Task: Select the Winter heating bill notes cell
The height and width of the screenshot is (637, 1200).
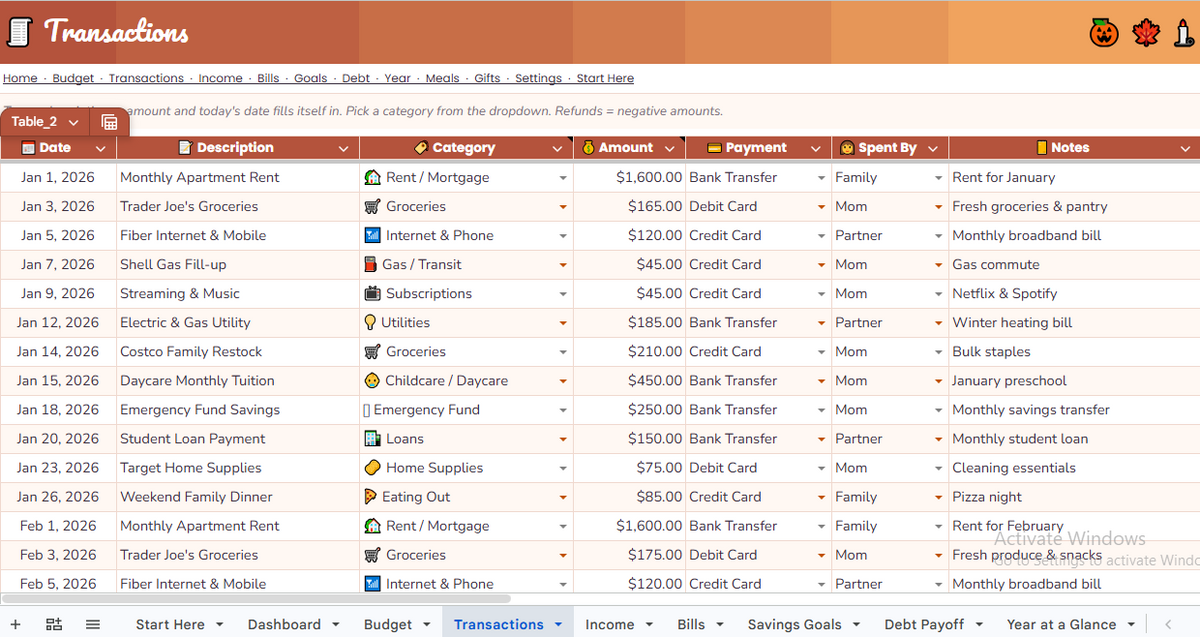Action: pyautogui.click(x=1074, y=323)
